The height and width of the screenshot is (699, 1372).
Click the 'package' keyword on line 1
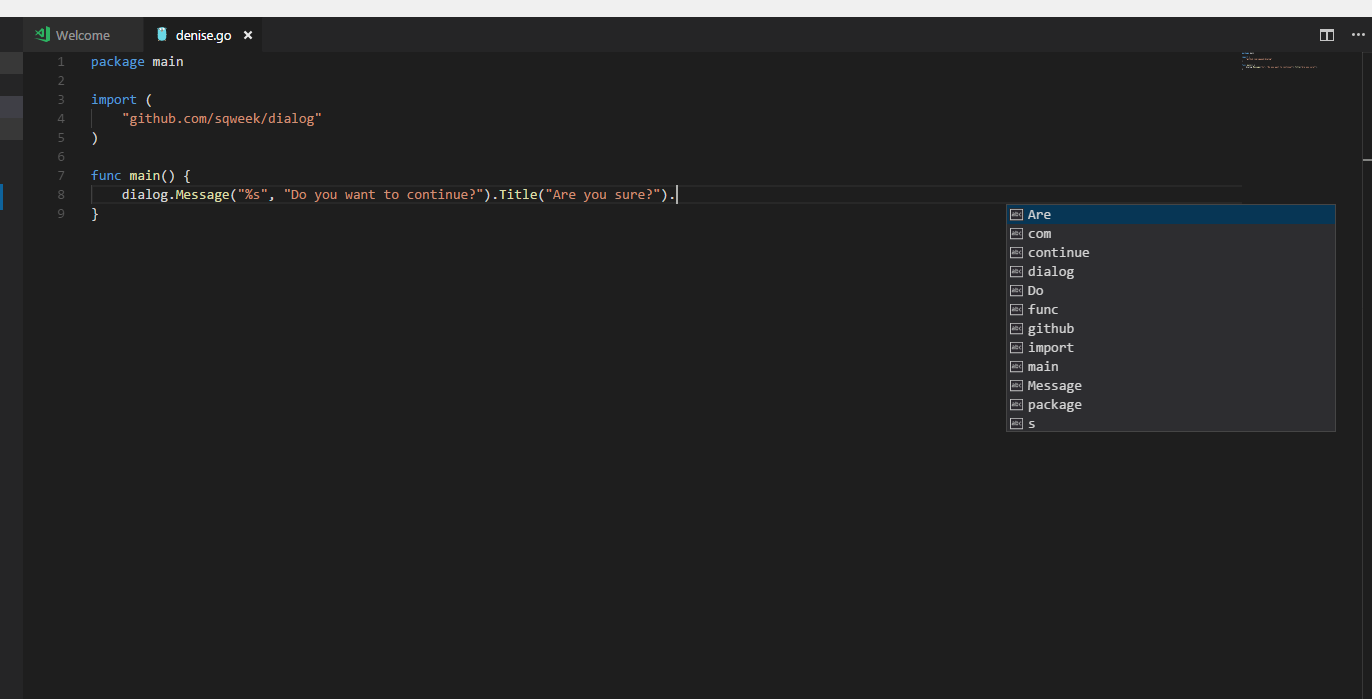pyautogui.click(x=117, y=61)
